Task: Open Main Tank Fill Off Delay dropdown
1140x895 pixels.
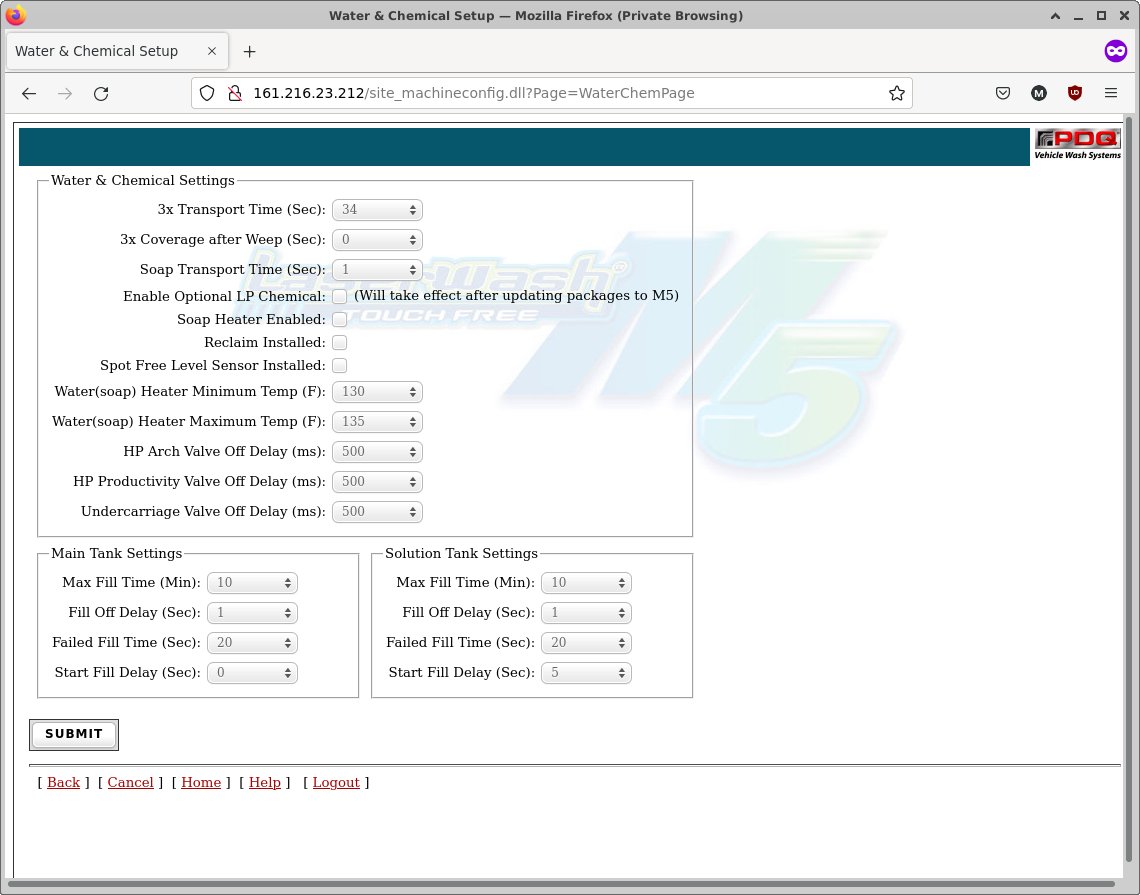Action: pyautogui.click(x=252, y=613)
